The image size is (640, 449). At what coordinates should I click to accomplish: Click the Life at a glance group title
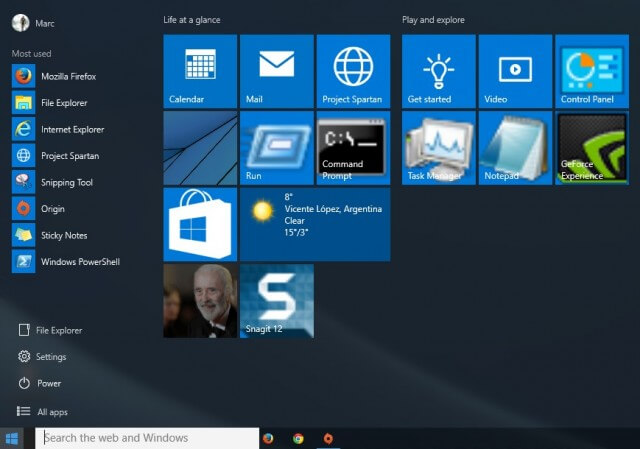[x=192, y=20]
